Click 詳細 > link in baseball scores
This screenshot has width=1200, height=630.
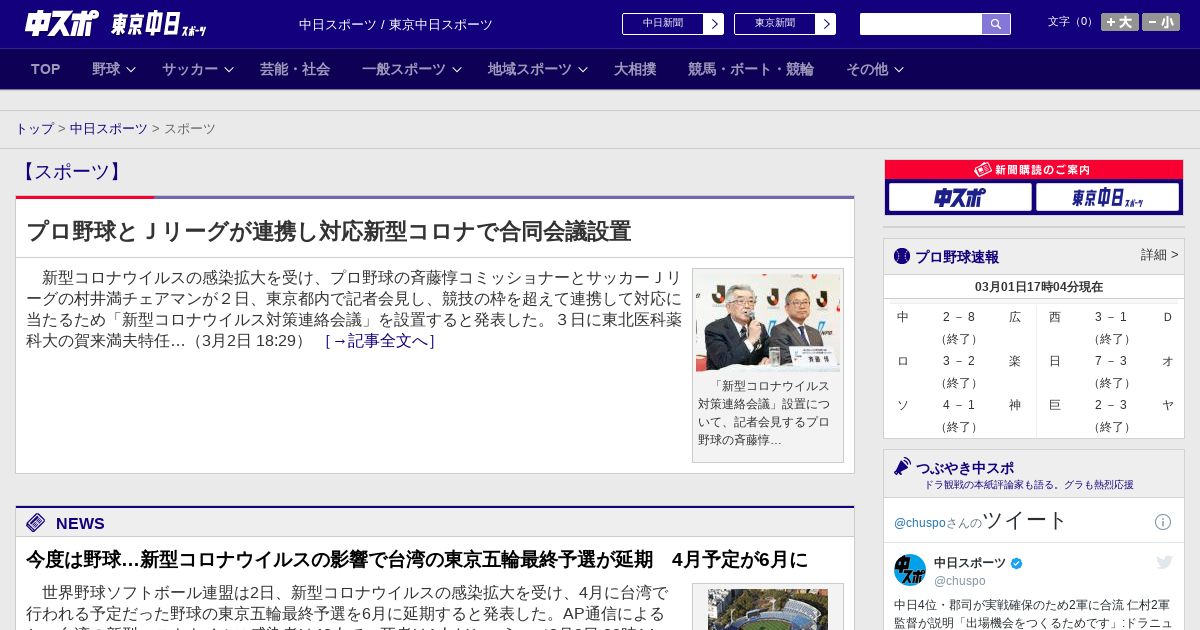1159,255
